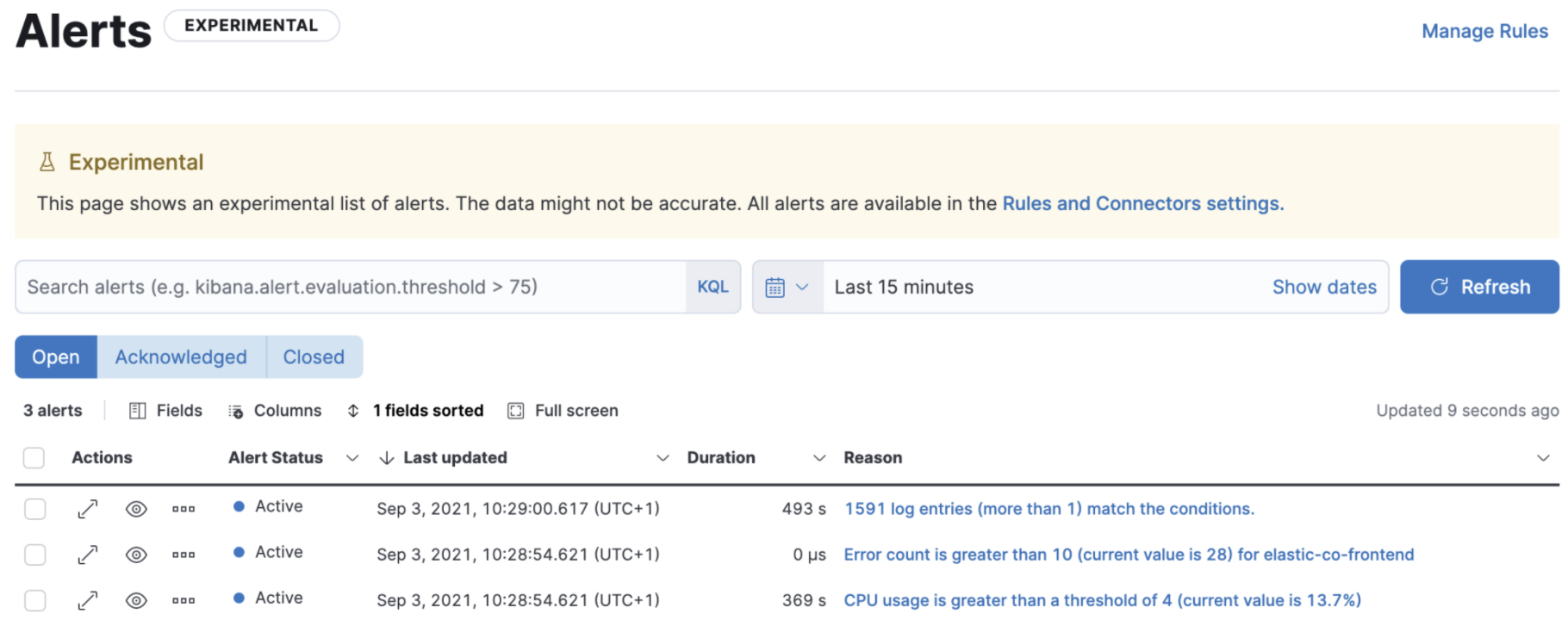The width and height of the screenshot is (1568, 620).
Task: Open more actions for Error count alert
Action: (x=184, y=555)
